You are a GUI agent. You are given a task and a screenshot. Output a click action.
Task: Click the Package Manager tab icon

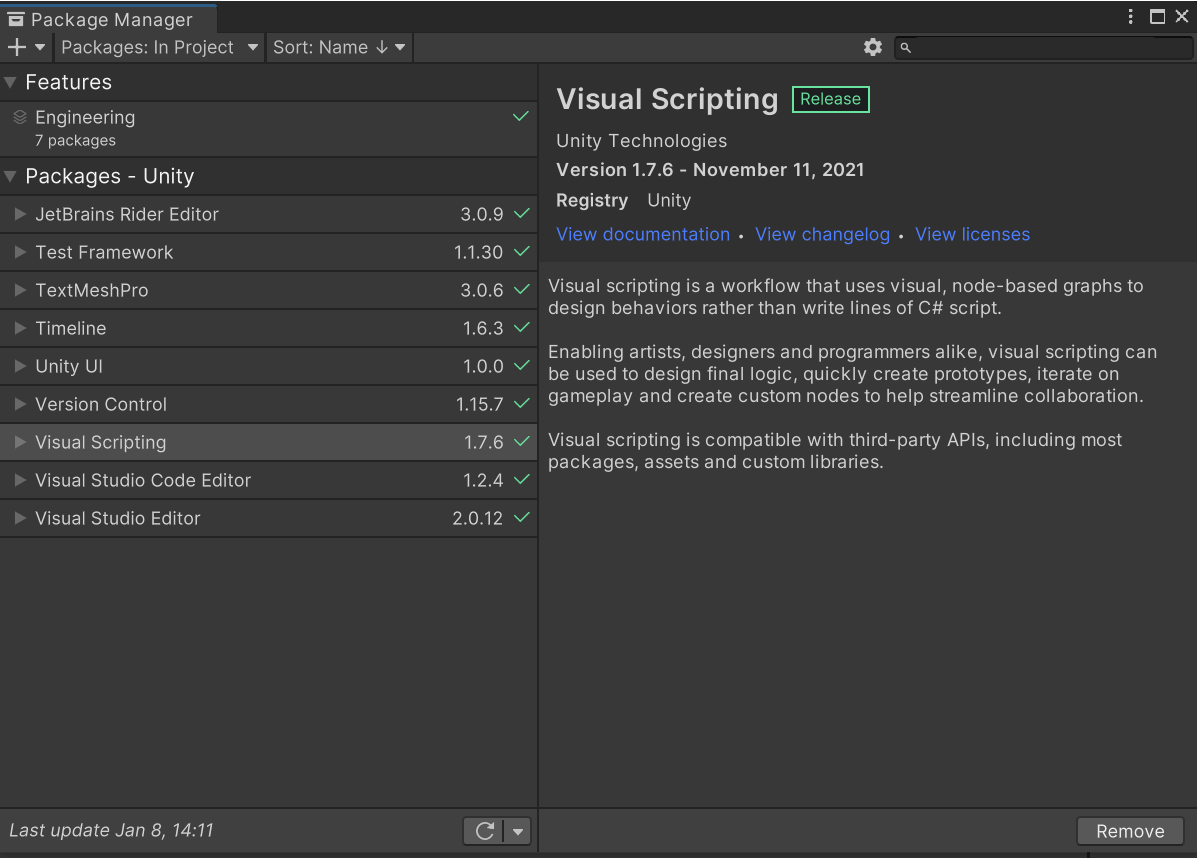tap(15, 18)
